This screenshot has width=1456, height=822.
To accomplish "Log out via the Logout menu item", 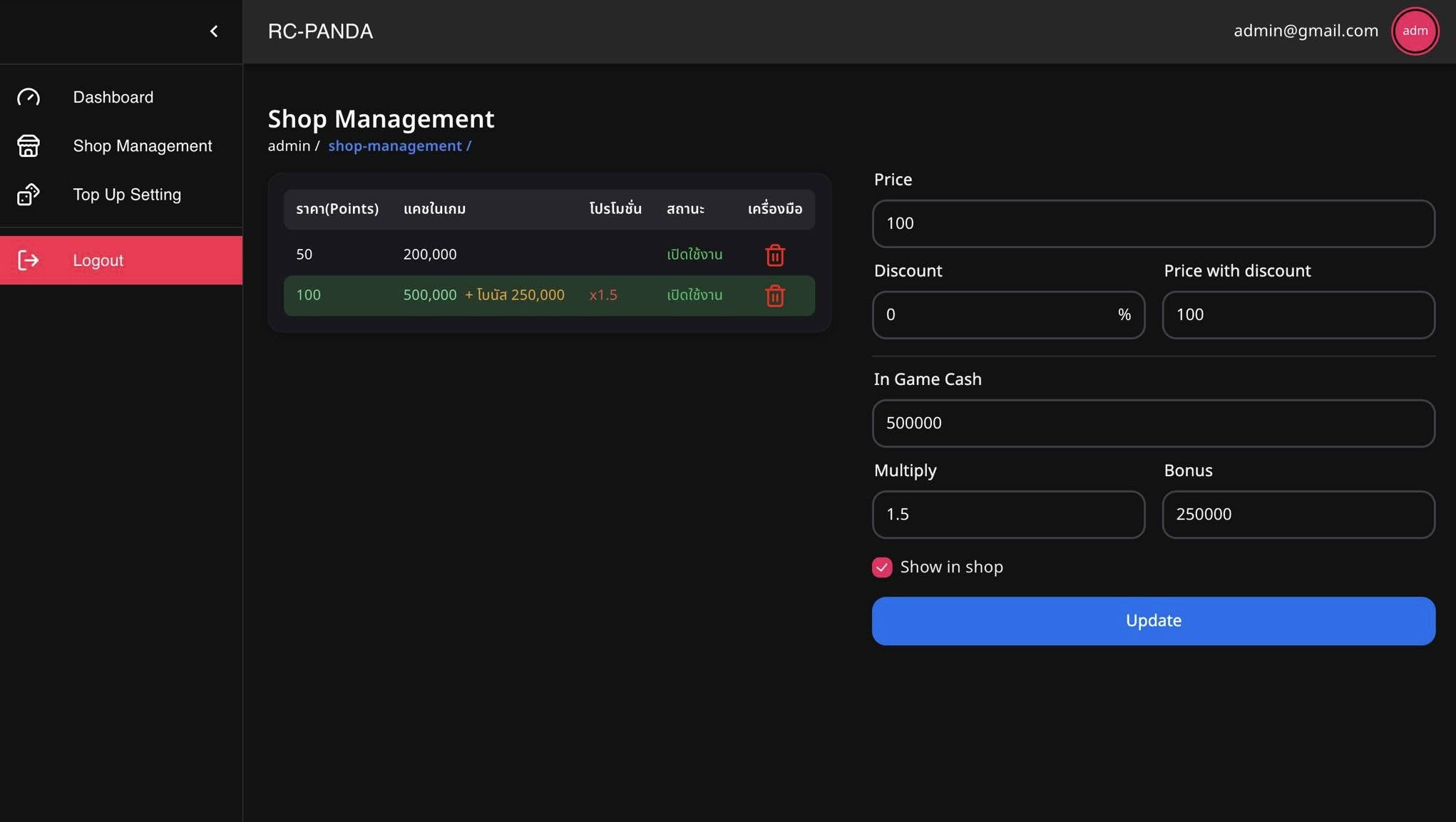I will (x=121, y=260).
